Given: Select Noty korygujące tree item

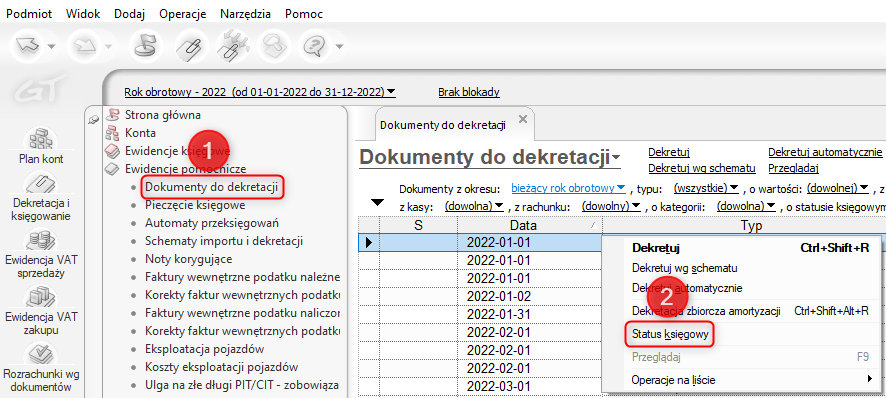Looking at the screenshot, I should pos(188,259).
